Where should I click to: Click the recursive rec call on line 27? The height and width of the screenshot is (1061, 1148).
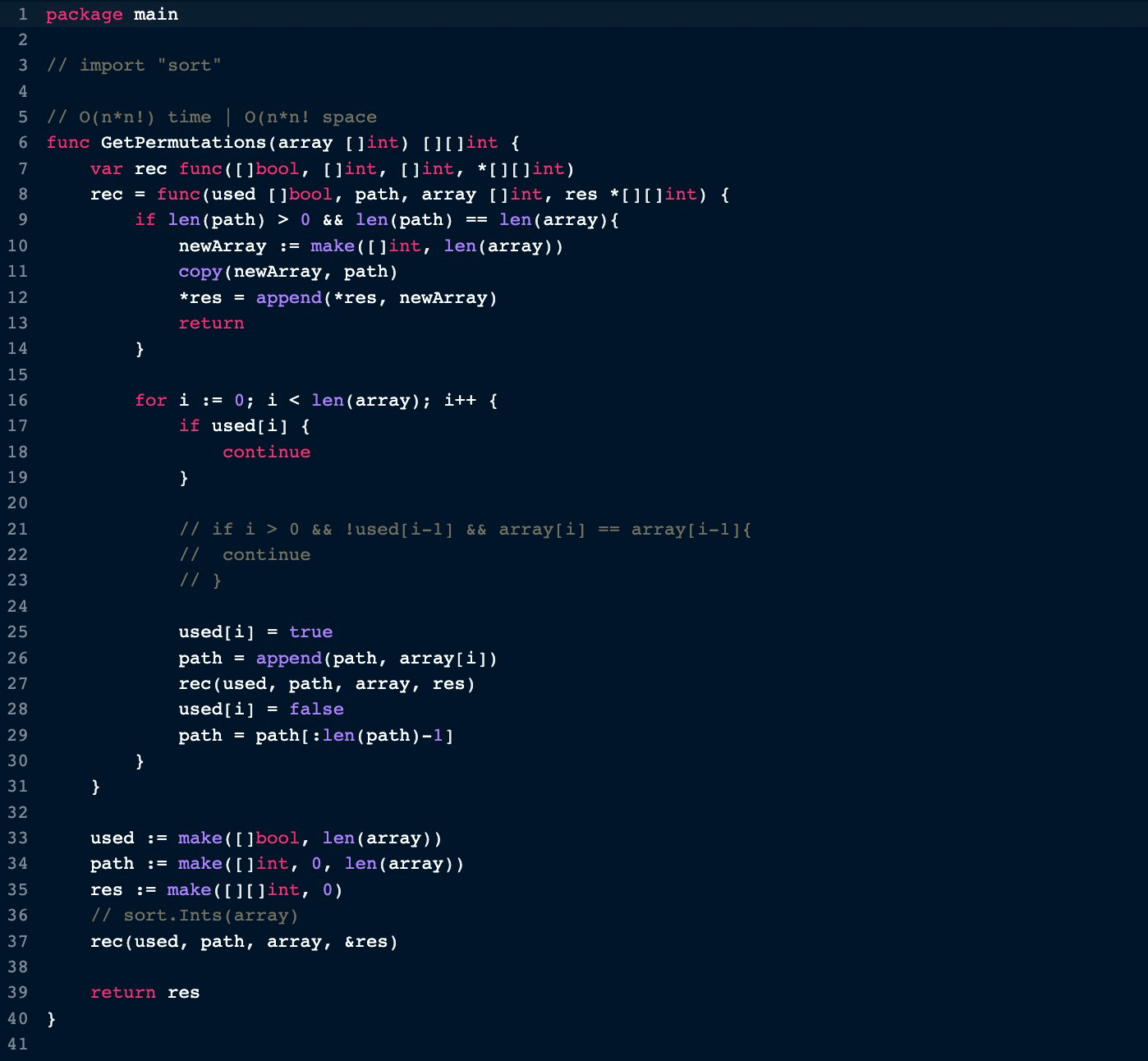tap(195, 684)
